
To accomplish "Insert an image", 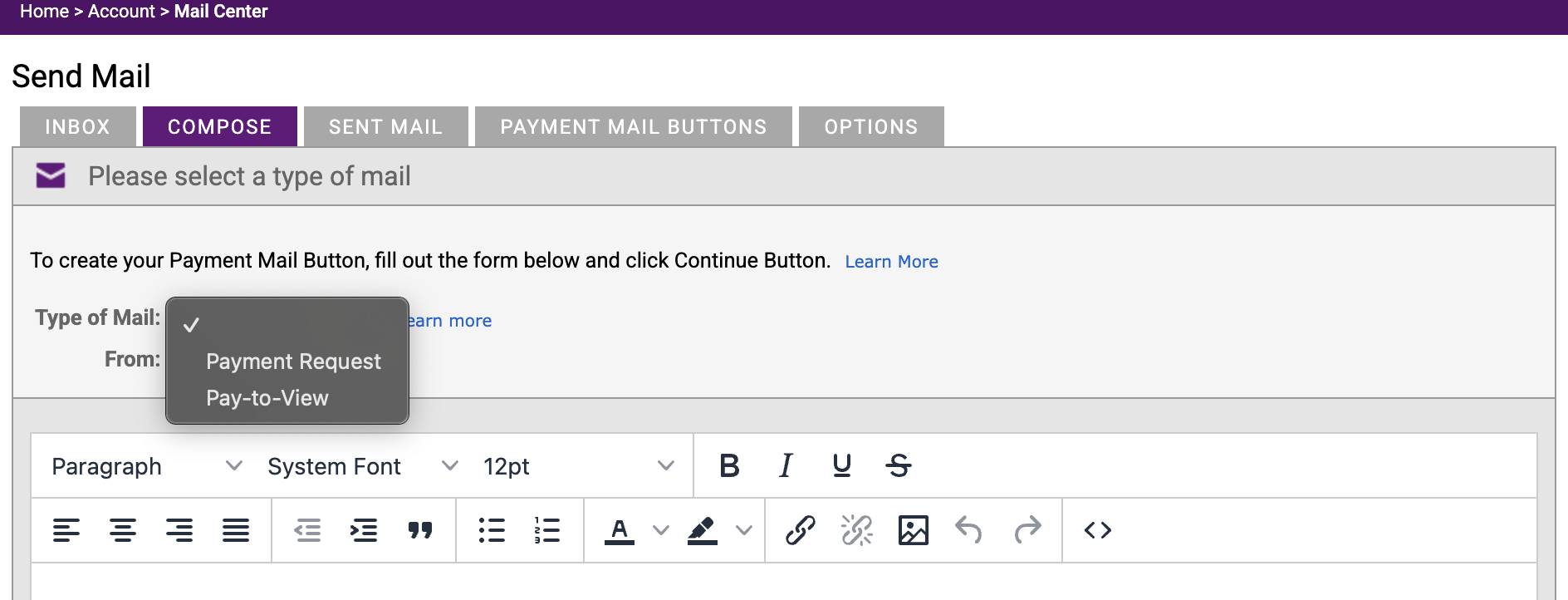I will tap(914, 530).
